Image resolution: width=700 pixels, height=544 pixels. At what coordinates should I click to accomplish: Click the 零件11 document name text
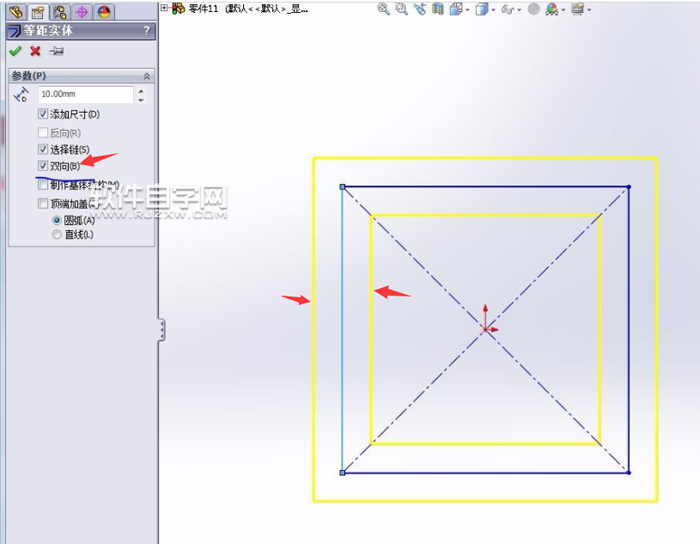[204, 8]
